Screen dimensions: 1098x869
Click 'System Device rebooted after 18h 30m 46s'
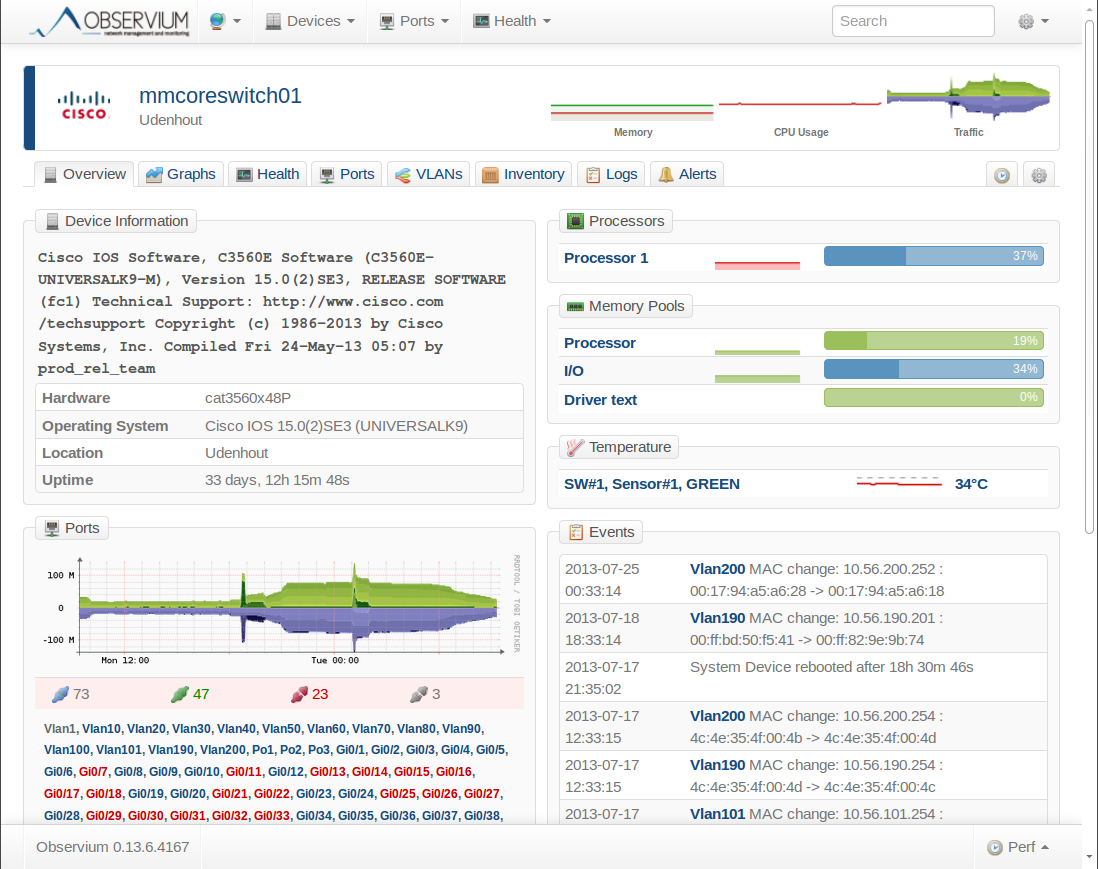[x=832, y=667]
